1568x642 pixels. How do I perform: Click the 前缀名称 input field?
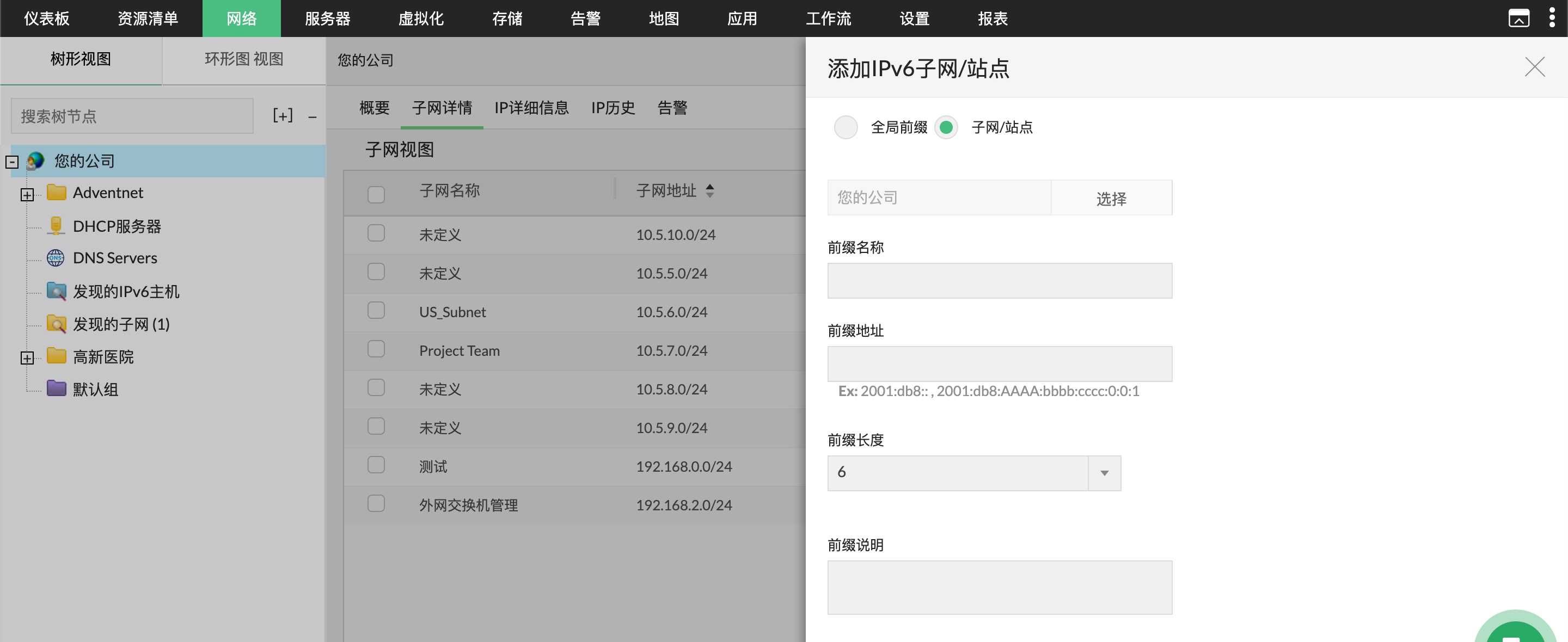tap(1000, 281)
